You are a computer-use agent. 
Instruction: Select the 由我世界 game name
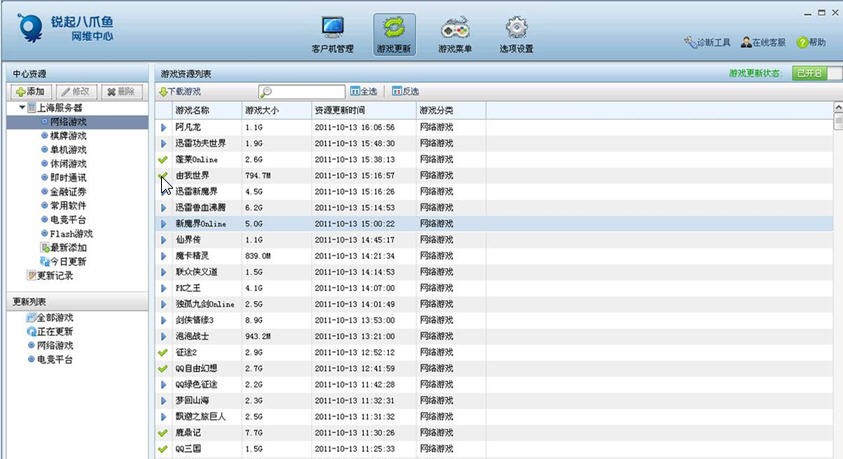pyautogui.click(x=192, y=176)
